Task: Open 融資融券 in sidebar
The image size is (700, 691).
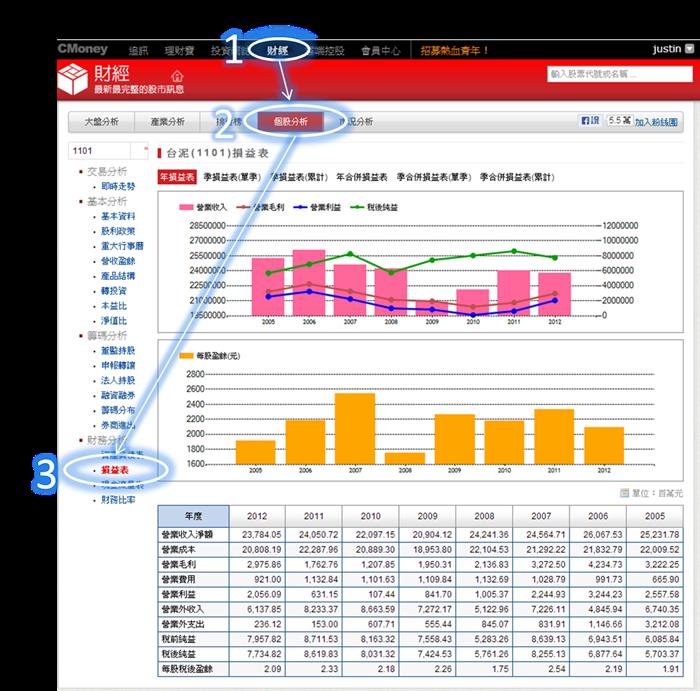Action: 118,395
